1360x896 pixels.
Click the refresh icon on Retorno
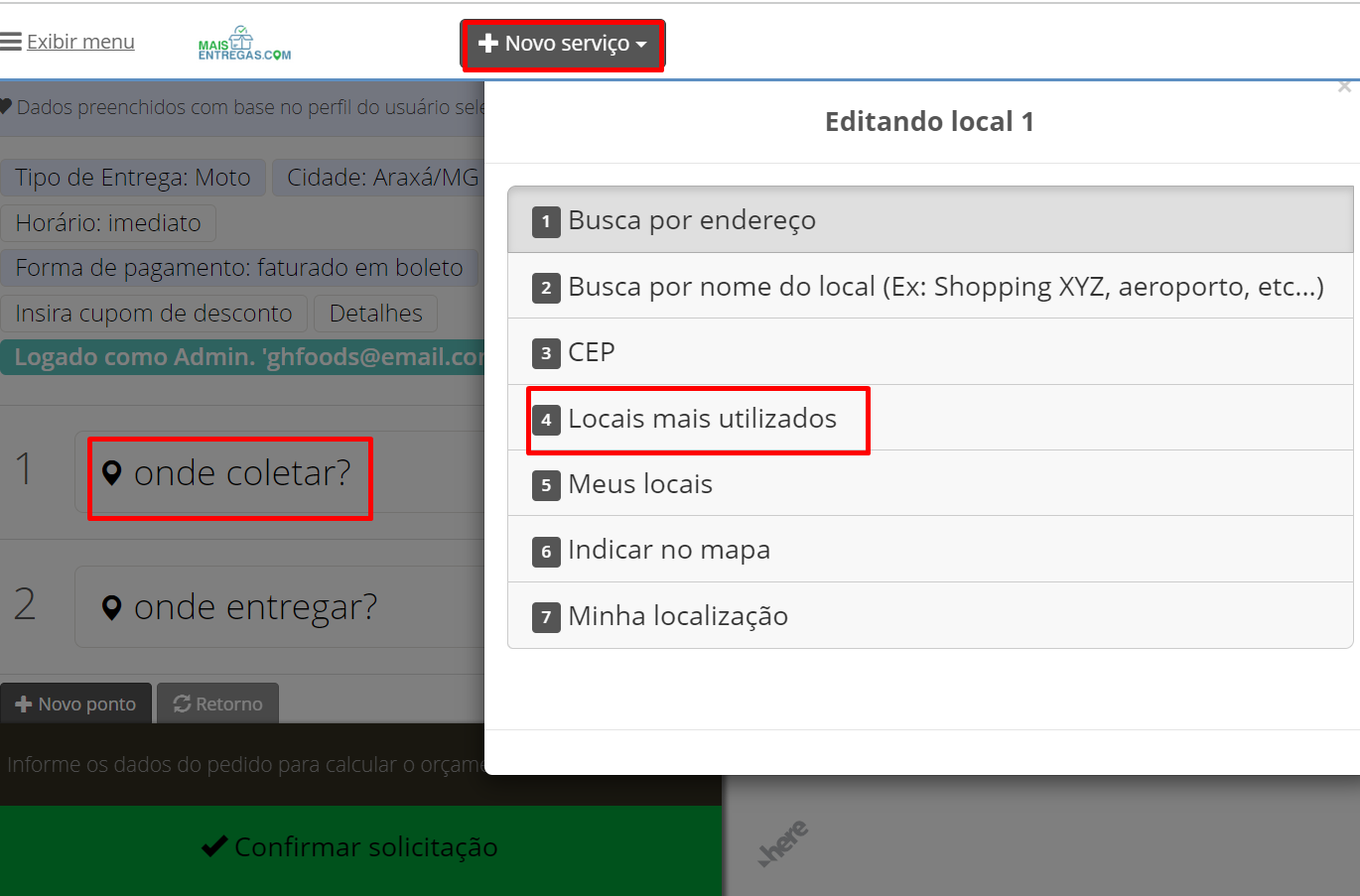pos(182,704)
